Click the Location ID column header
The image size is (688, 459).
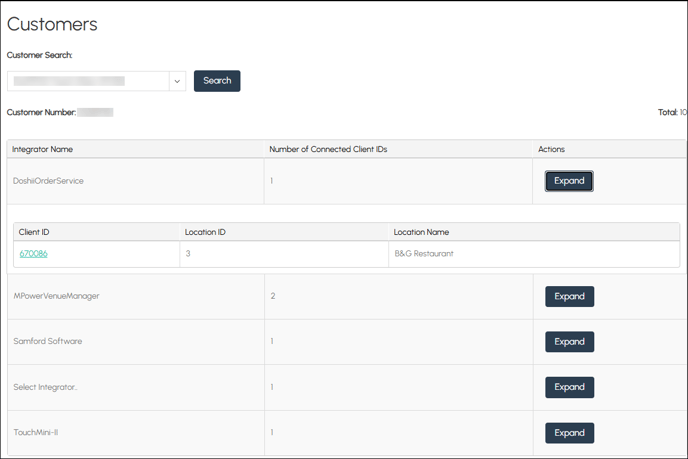(x=205, y=232)
